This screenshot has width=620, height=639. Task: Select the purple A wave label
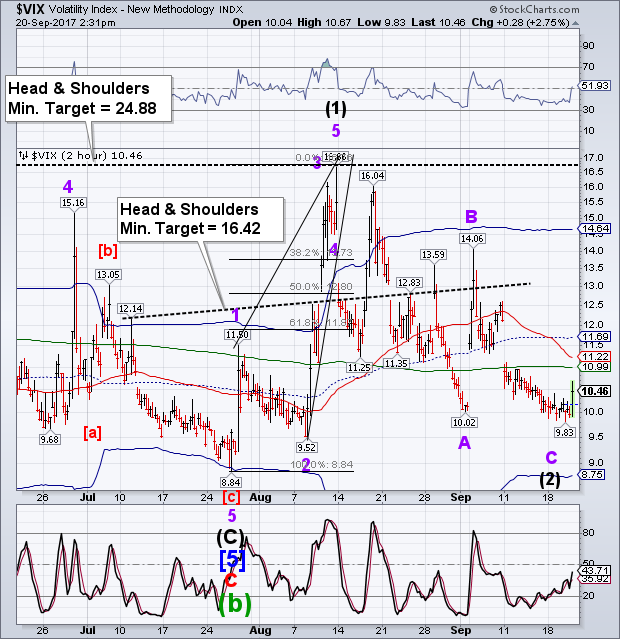(x=464, y=442)
